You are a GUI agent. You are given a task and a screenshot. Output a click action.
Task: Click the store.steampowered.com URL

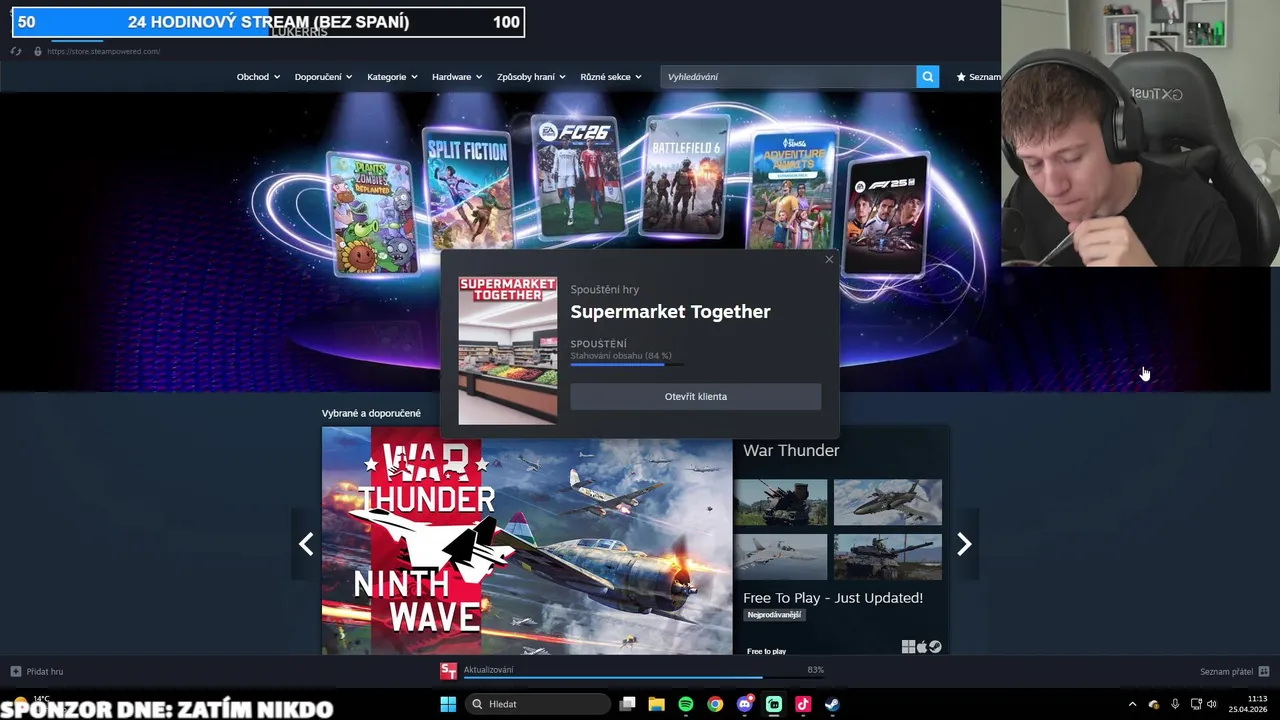[103, 51]
